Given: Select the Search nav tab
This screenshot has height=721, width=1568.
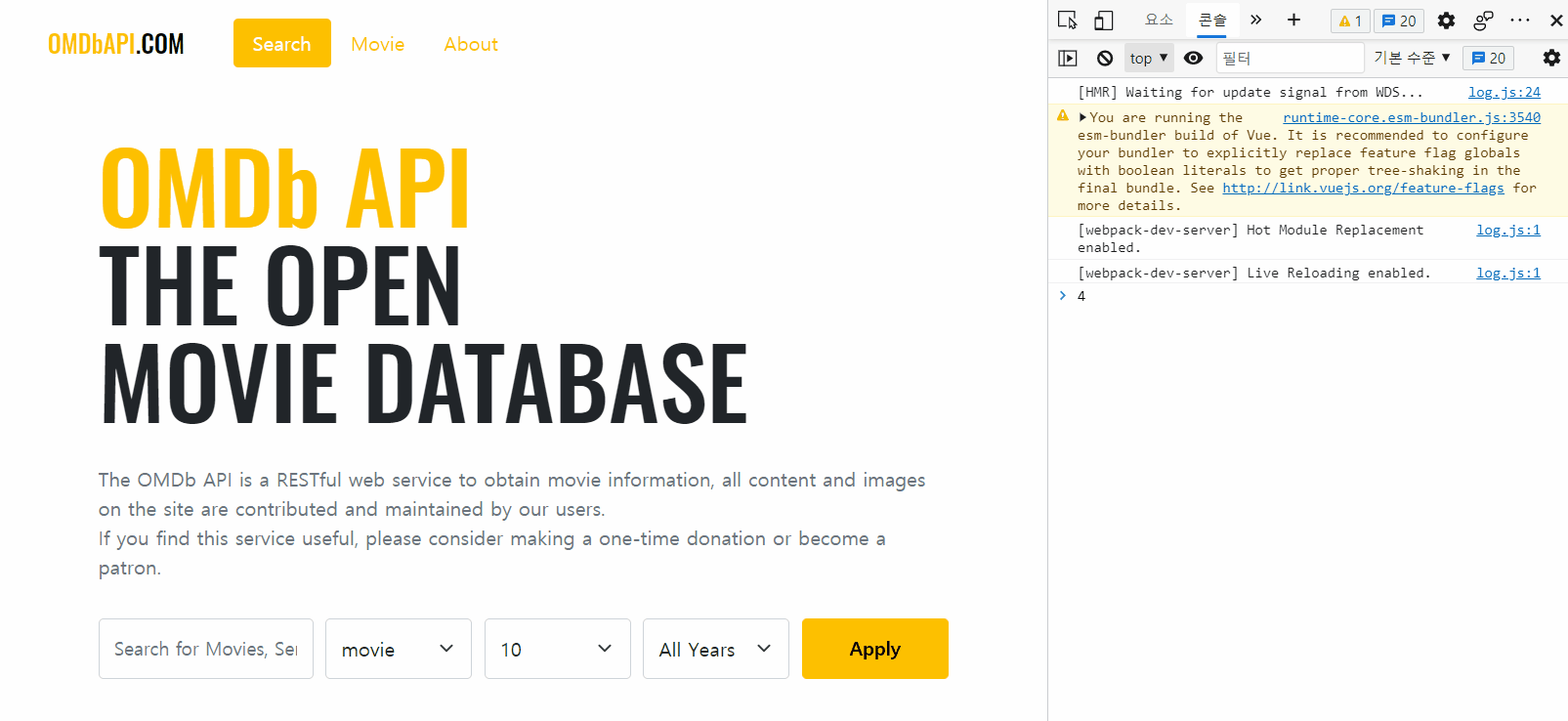Looking at the screenshot, I should [281, 44].
